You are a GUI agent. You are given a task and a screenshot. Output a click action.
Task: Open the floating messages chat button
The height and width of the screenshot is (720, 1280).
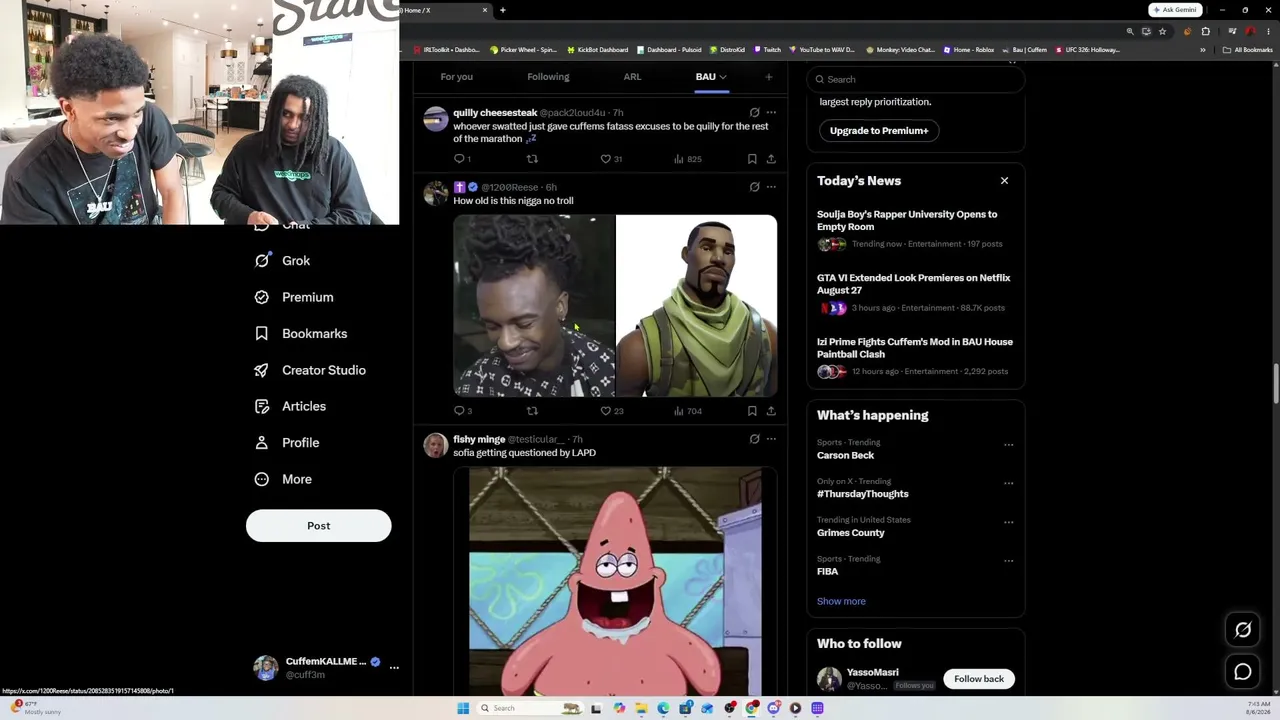pyautogui.click(x=1243, y=672)
